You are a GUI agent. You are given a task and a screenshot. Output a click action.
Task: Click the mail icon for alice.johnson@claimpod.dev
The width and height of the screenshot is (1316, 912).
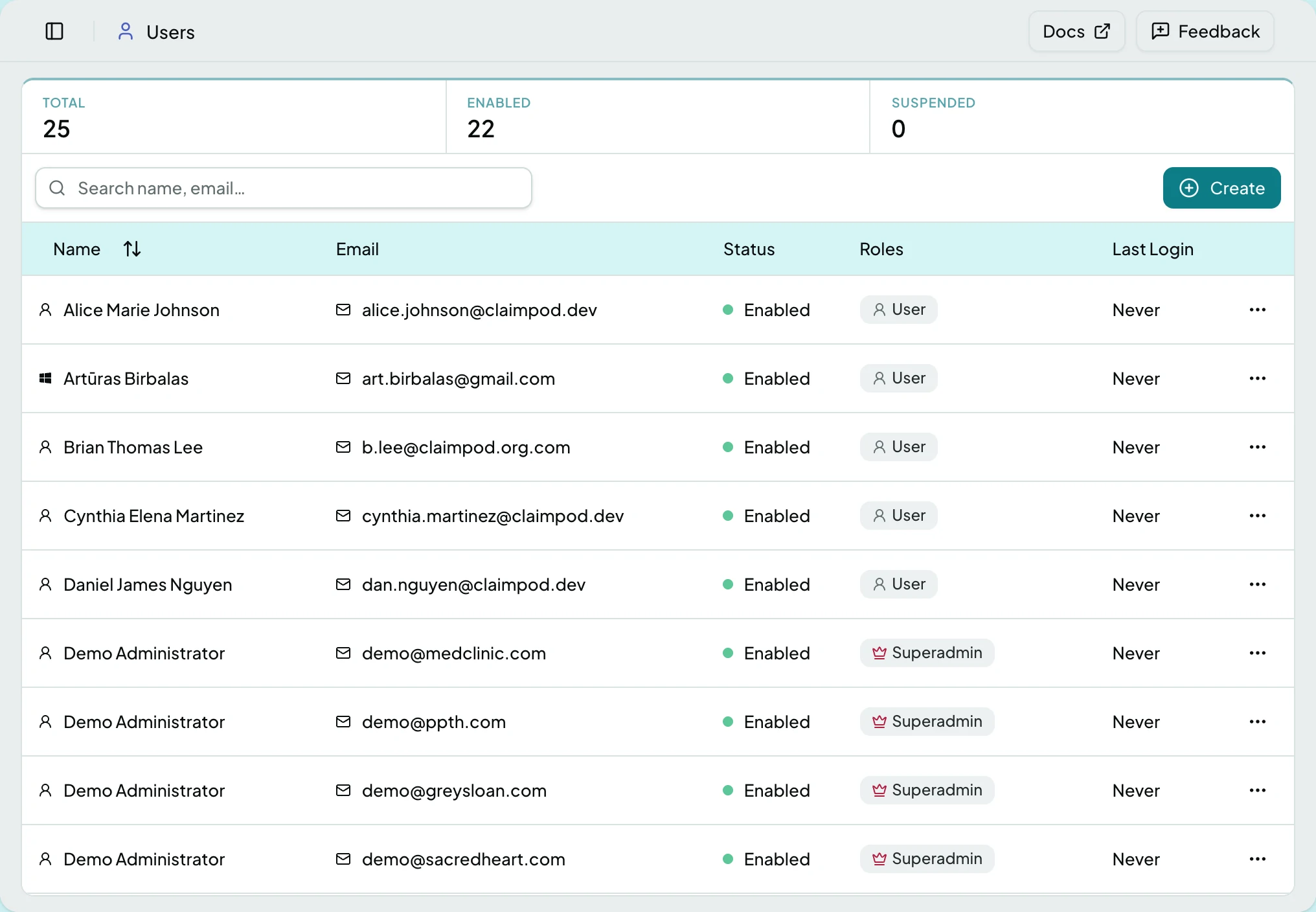(343, 310)
